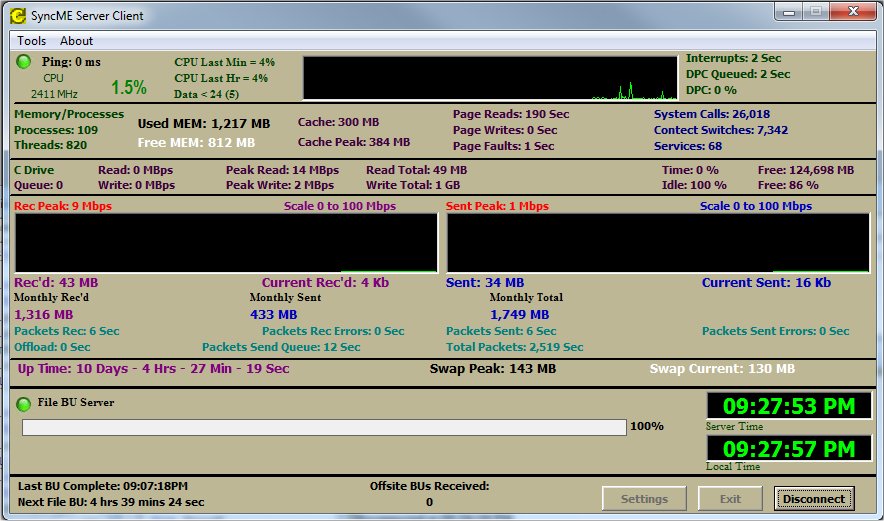
Task: Click Cache: 300 MB text
Action: pyautogui.click(x=338, y=122)
